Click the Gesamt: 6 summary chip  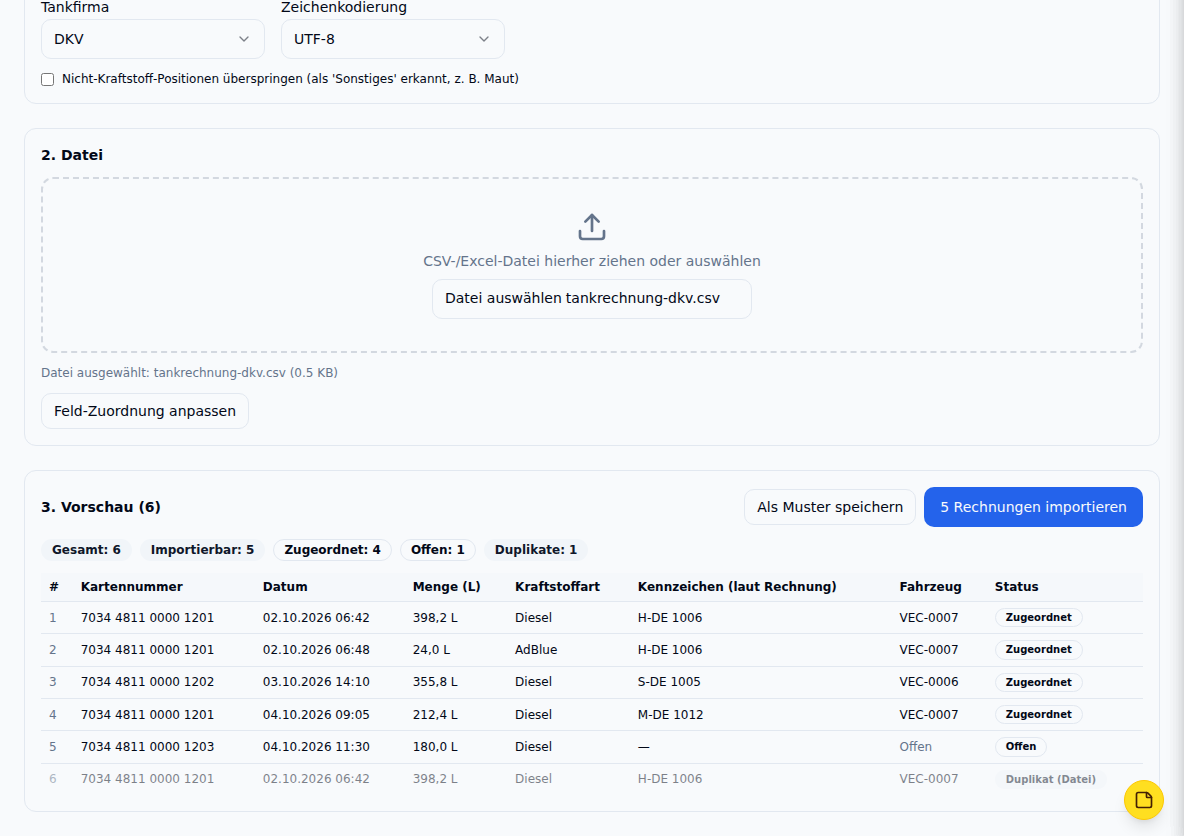pos(86,550)
